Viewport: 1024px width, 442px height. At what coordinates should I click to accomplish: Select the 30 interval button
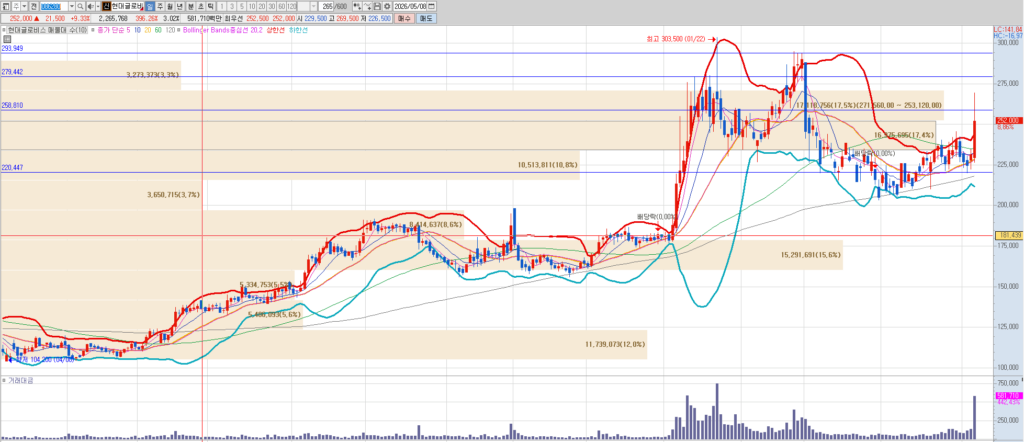(272, 6)
